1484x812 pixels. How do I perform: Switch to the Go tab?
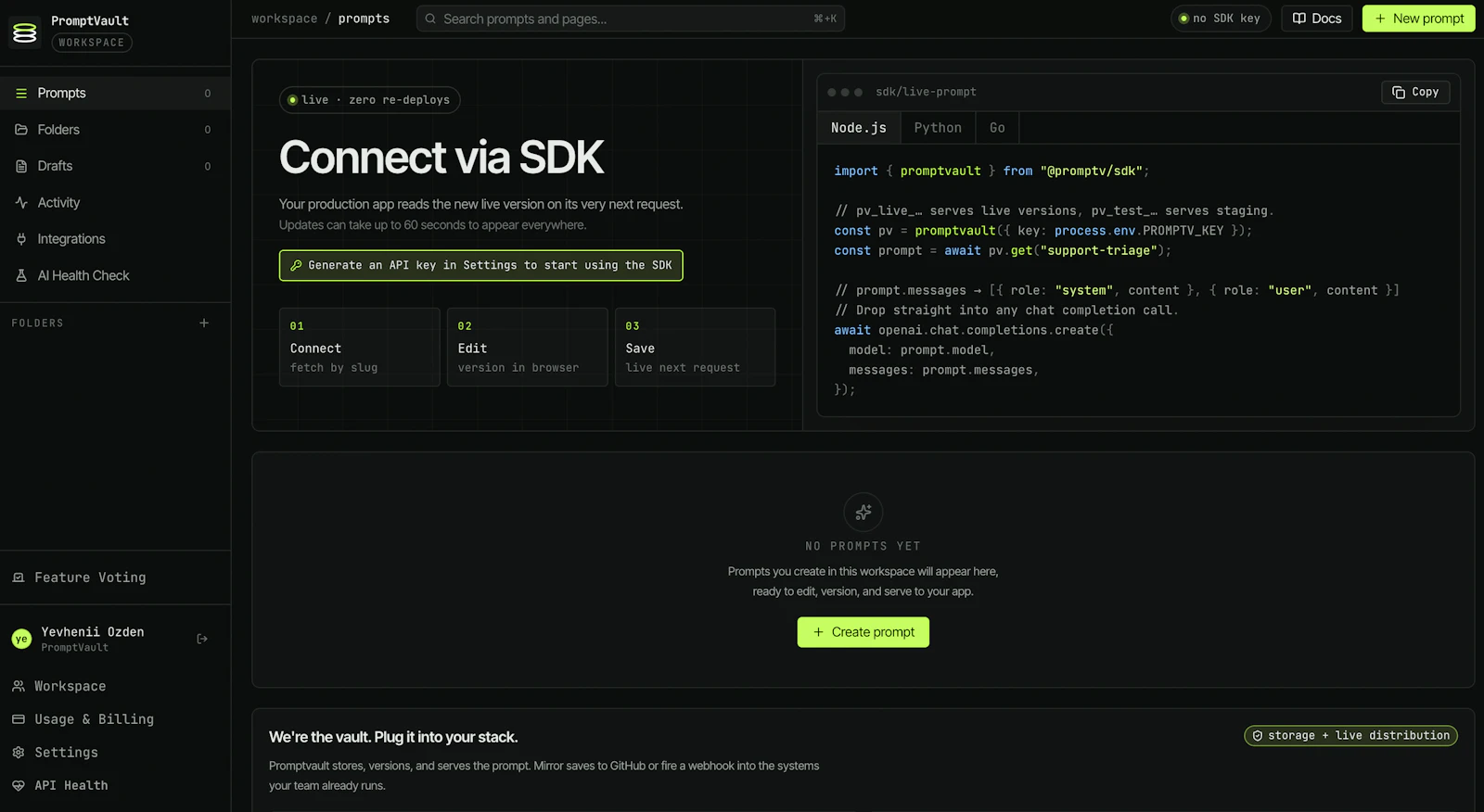pyautogui.click(x=997, y=128)
